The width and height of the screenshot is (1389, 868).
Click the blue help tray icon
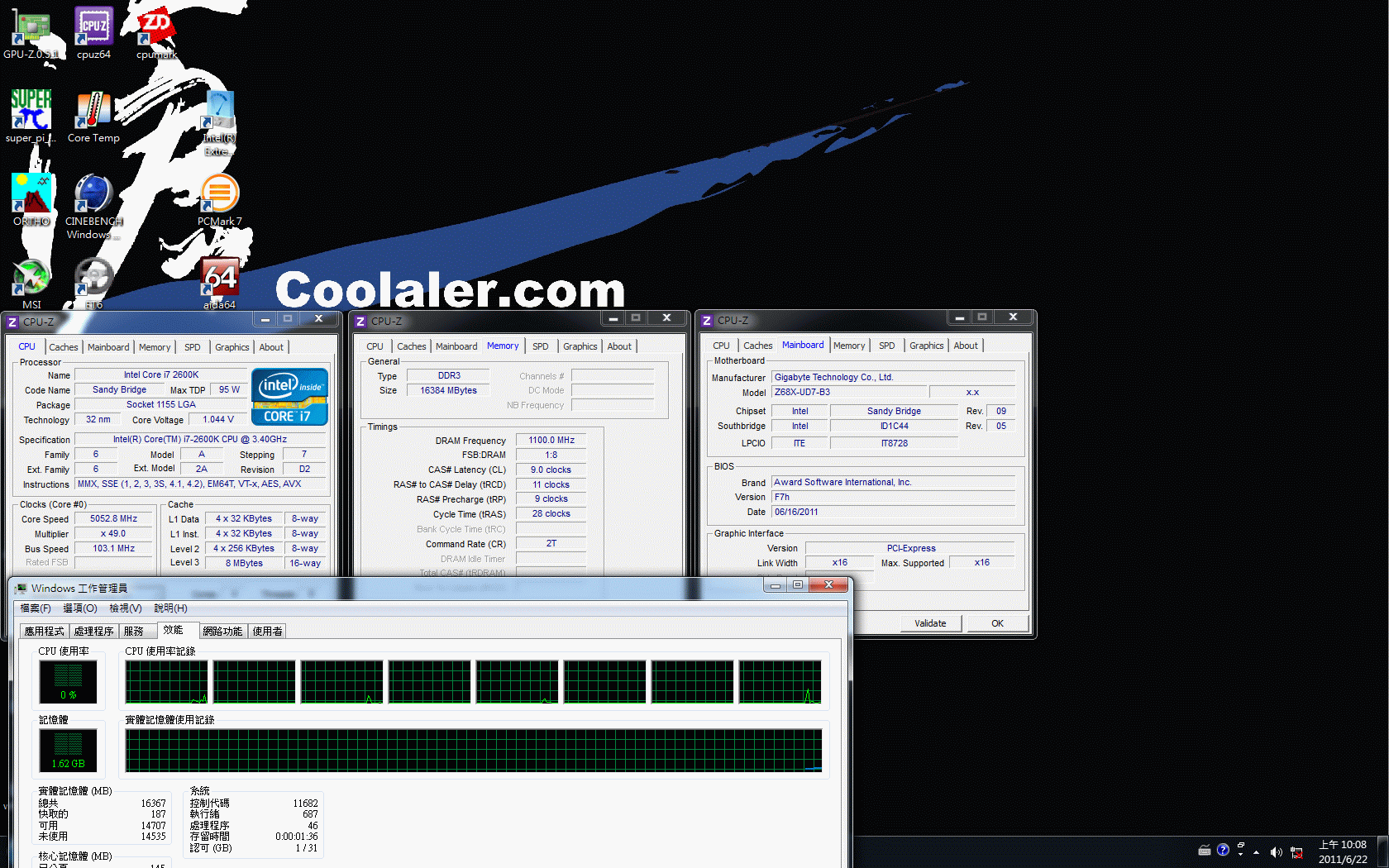[1223, 850]
